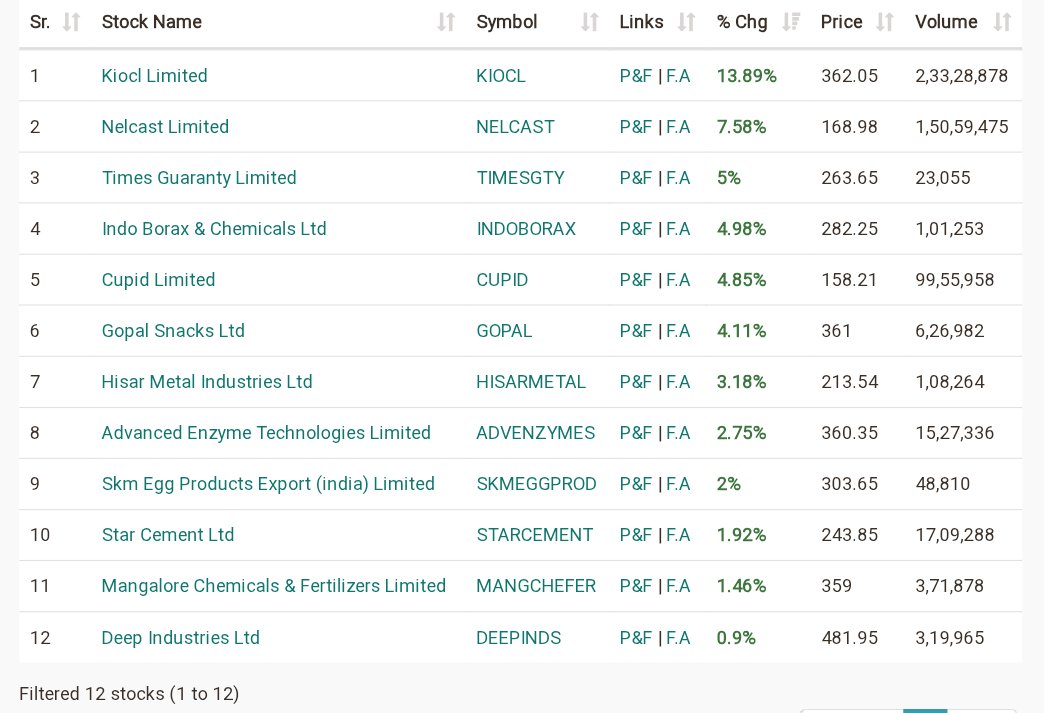Viewport: 1044px width, 713px height.
Task: Select Nelcast price 168.98
Action: point(850,126)
